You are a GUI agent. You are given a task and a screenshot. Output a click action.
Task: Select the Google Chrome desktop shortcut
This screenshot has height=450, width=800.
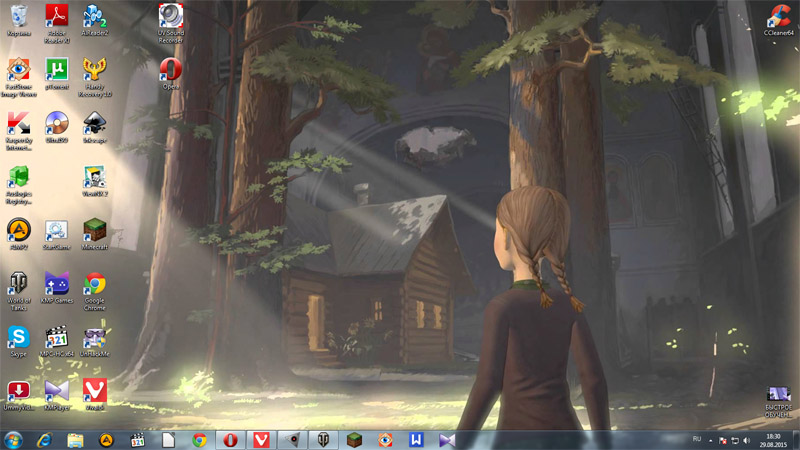[x=95, y=291]
